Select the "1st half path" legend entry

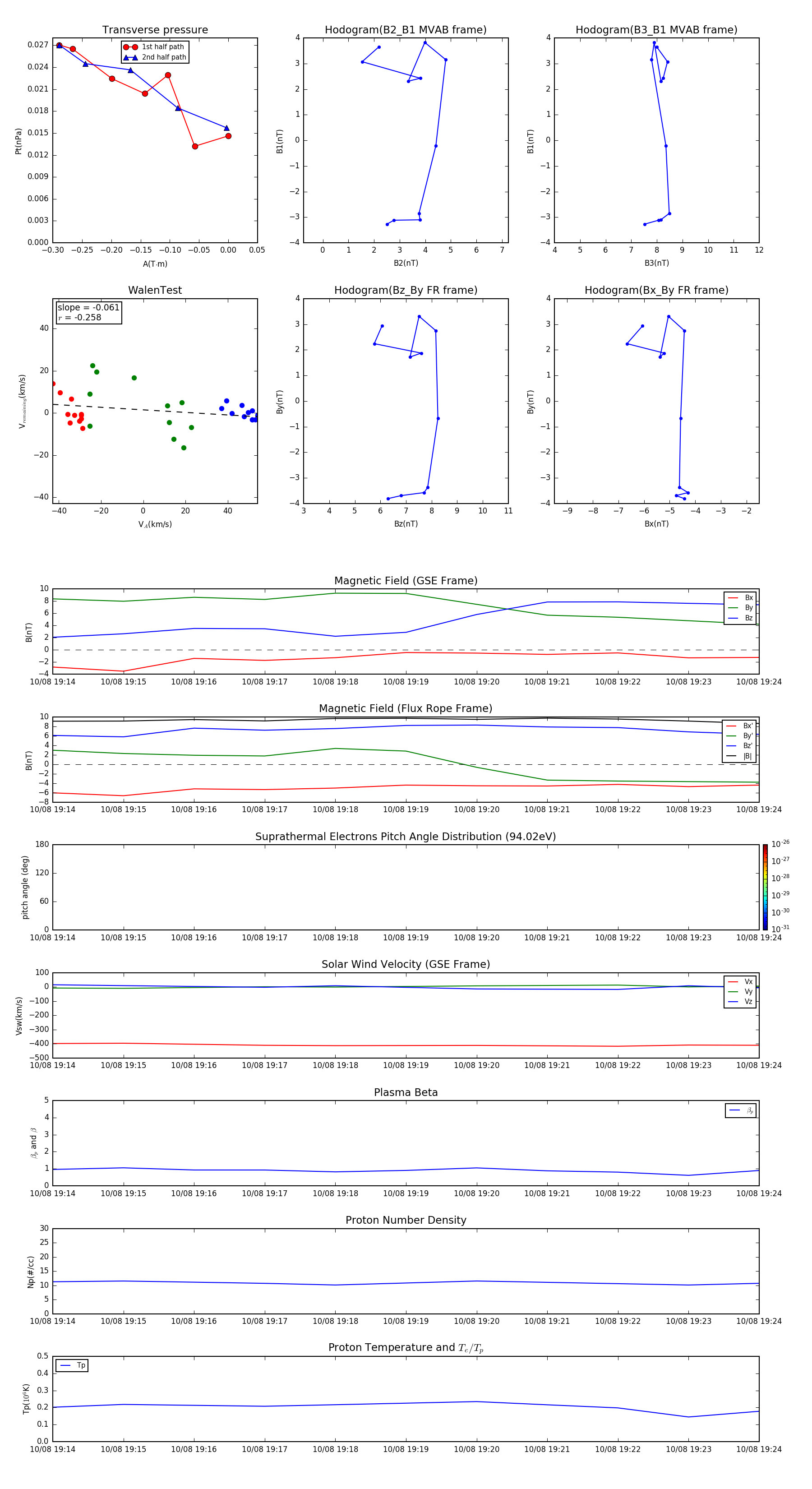(x=154, y=47)
